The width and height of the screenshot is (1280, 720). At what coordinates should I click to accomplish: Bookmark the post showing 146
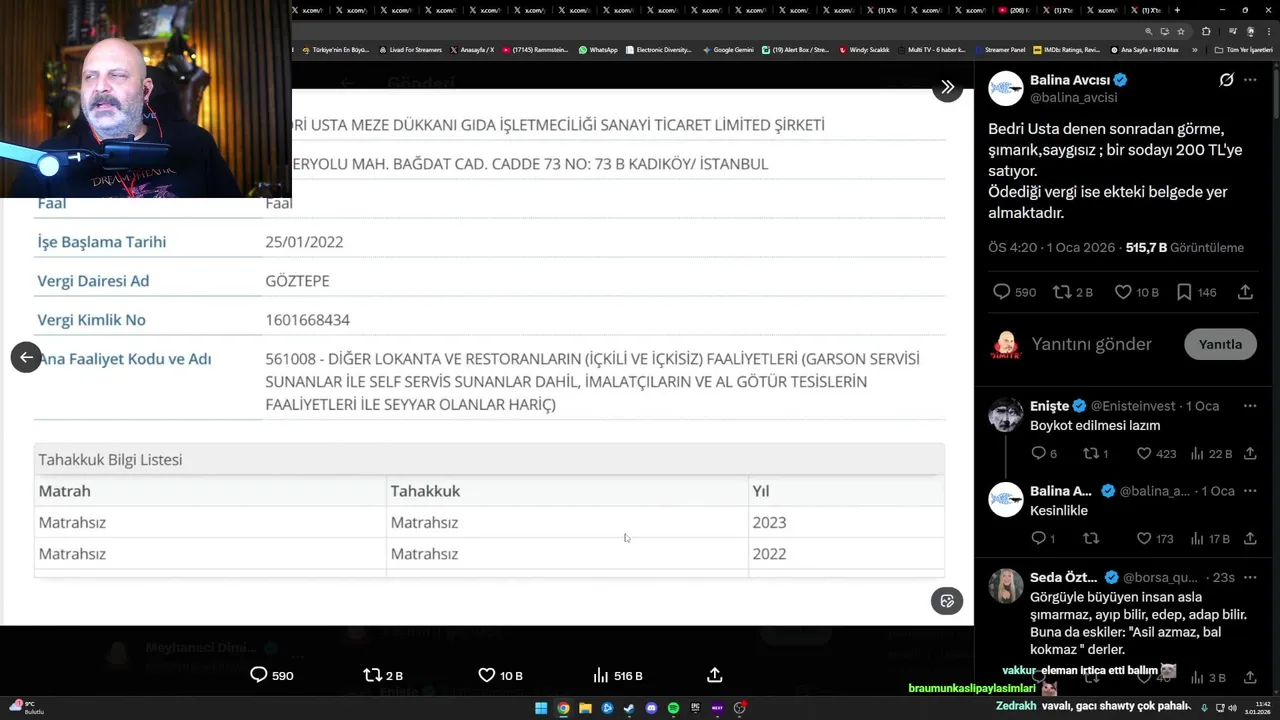(1196, 292)
